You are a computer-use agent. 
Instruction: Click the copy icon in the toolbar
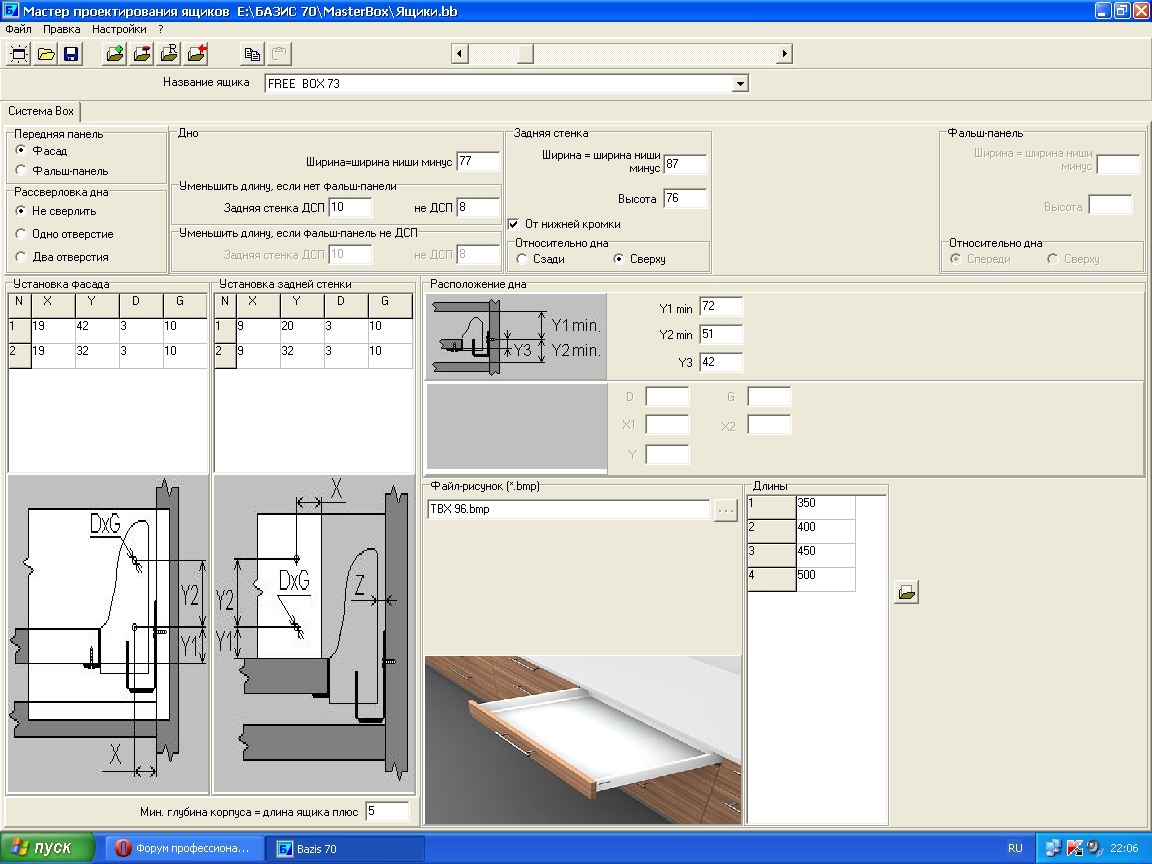click(252, 54)
